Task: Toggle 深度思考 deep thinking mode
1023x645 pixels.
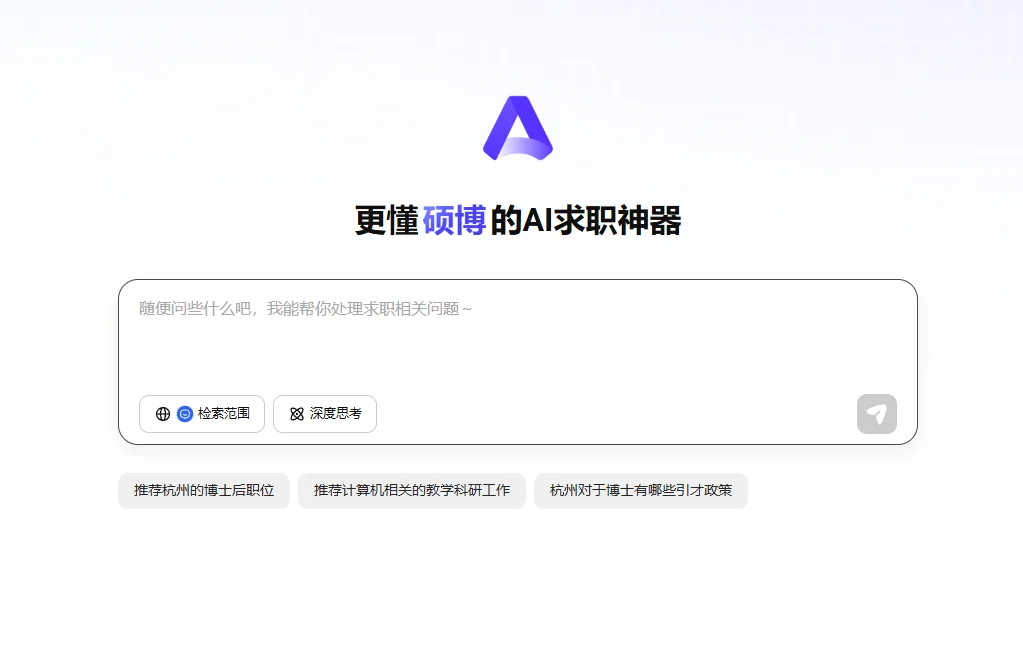Action: tap(325, 414)
